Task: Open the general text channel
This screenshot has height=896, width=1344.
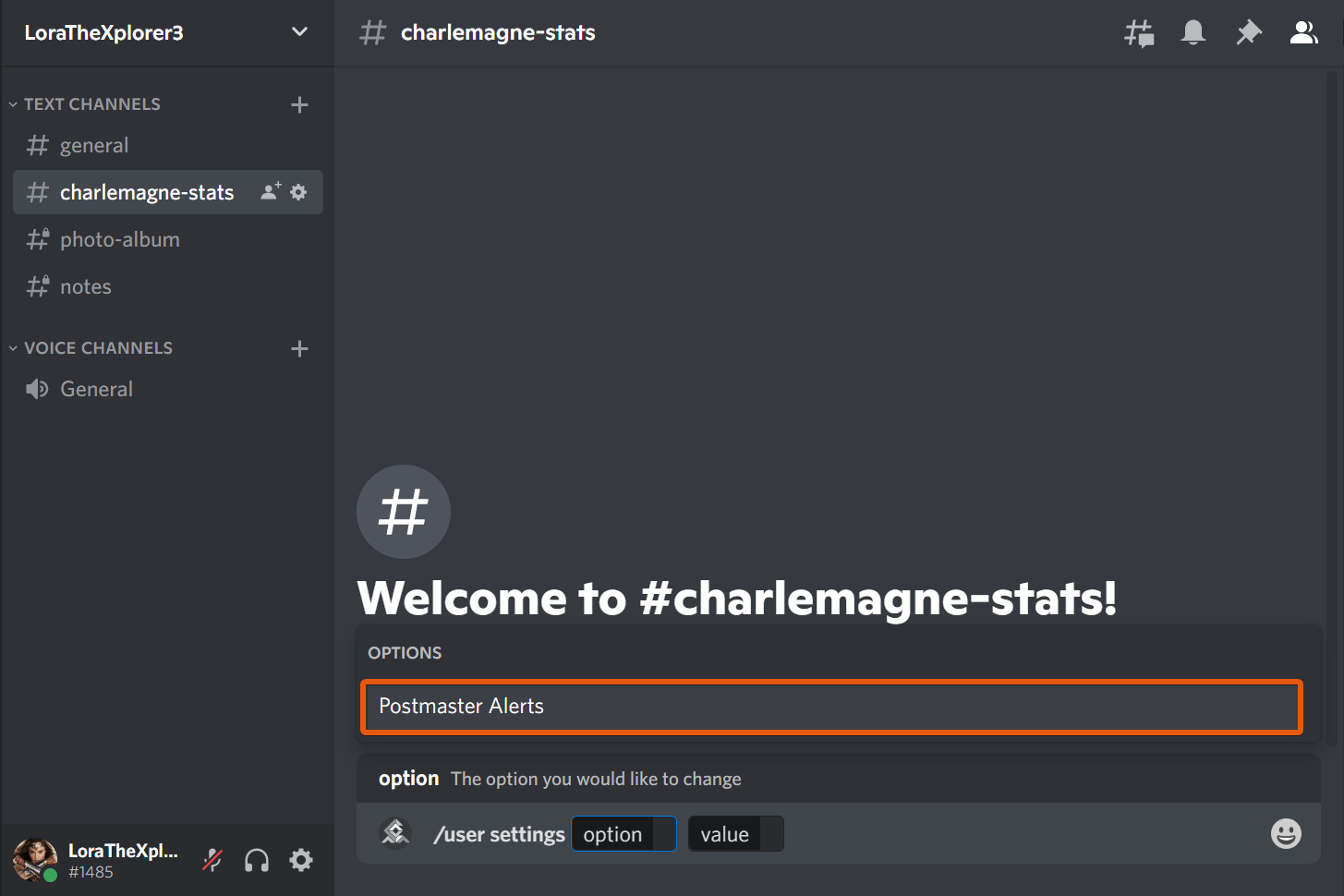Action: coord(168,145)
